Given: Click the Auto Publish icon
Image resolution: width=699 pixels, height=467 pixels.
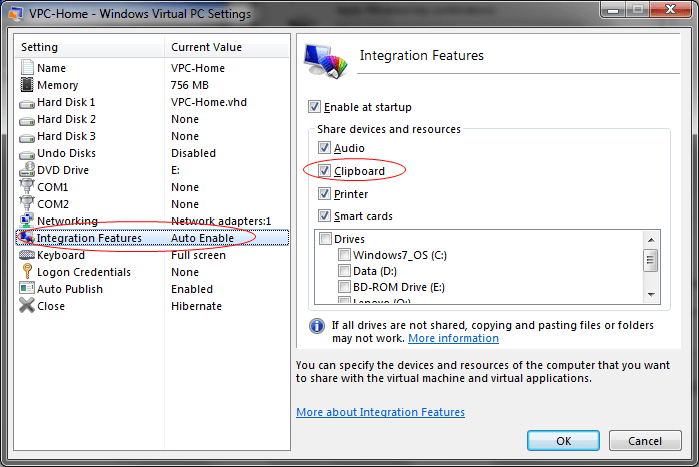Looking at the screenshot, I should [27, 288].
